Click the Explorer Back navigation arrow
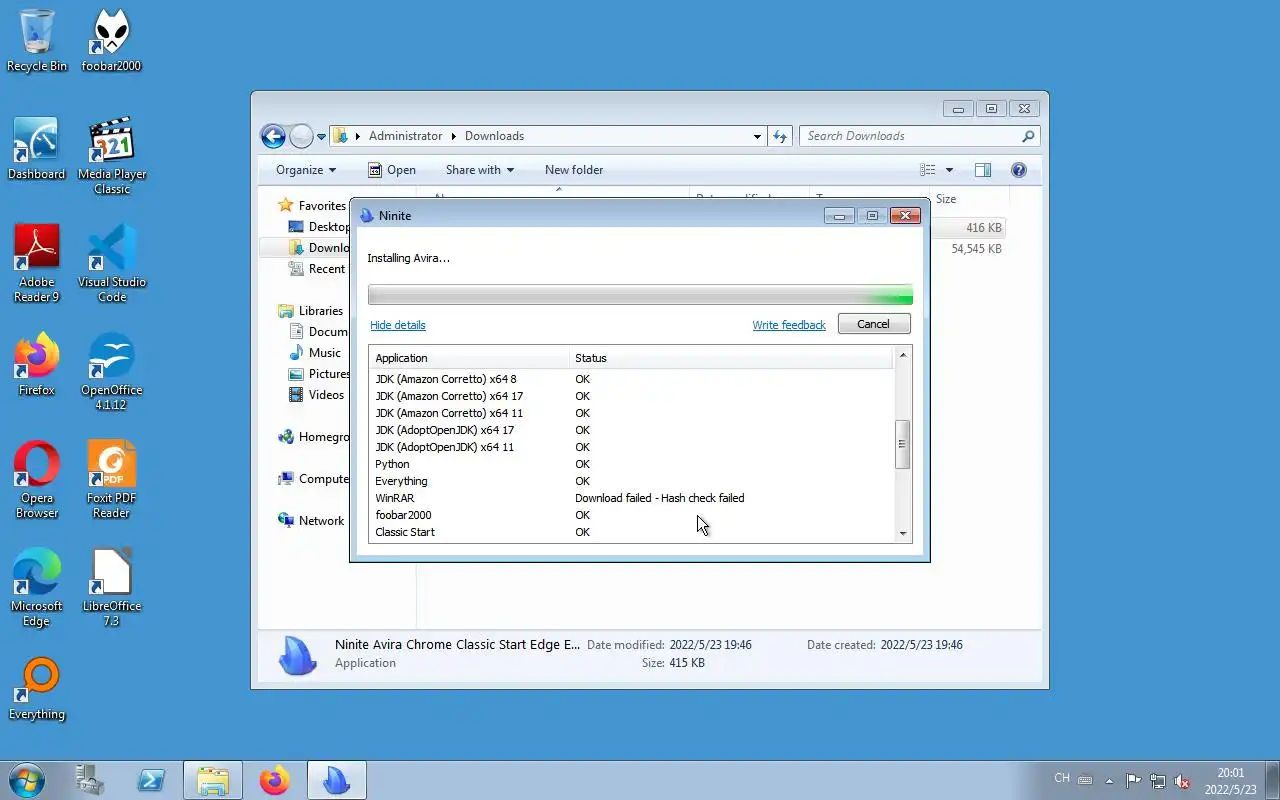The width and height of the screenshot is (1280, 800). [273, 136]
